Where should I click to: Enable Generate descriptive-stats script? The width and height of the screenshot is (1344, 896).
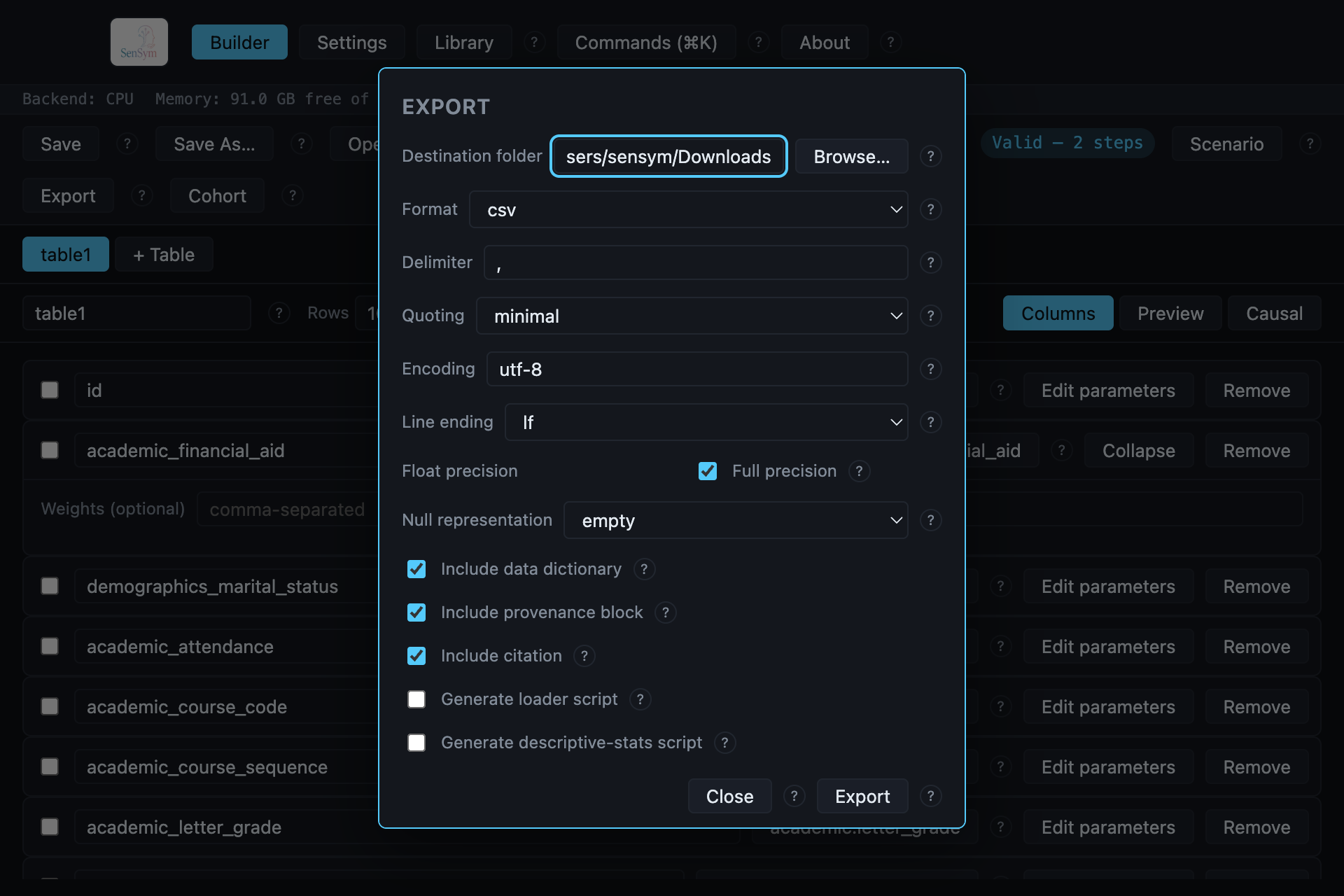pyautogui.click(x=416, y=743)
